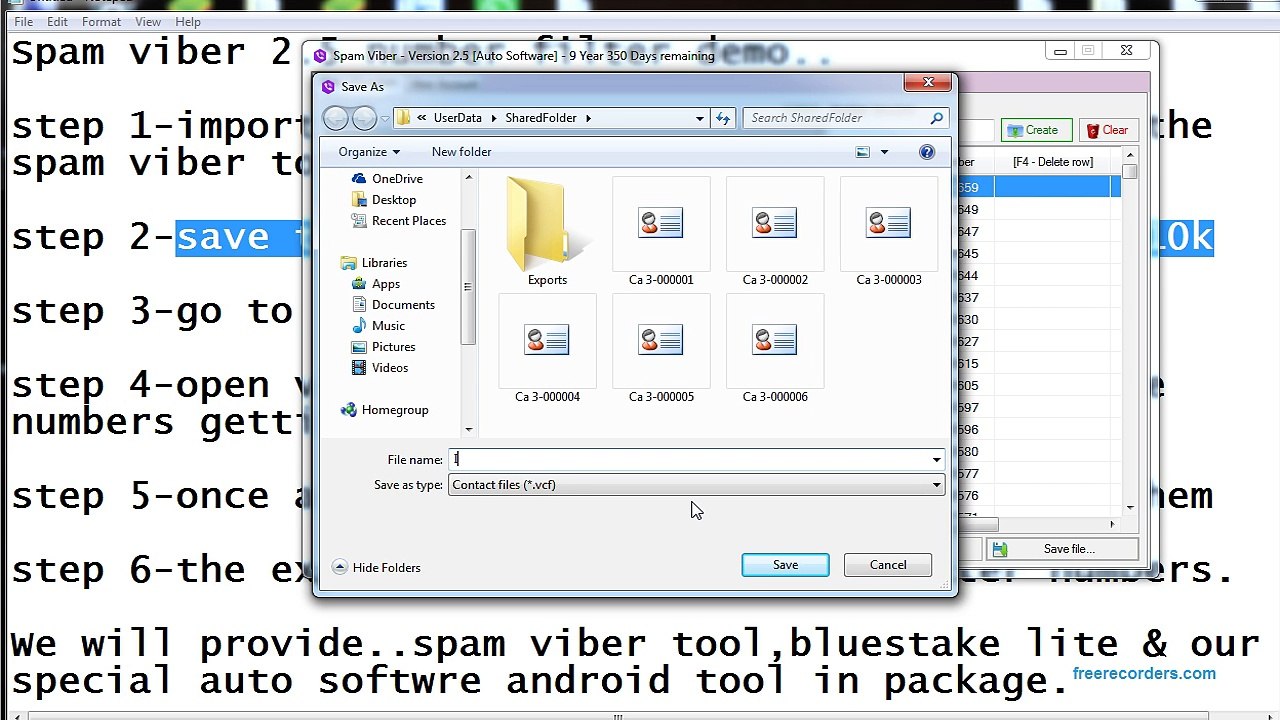The width and height of the screenshot is (1280, 720).
Task: Open the Pictures library
Action: [383, 347]
